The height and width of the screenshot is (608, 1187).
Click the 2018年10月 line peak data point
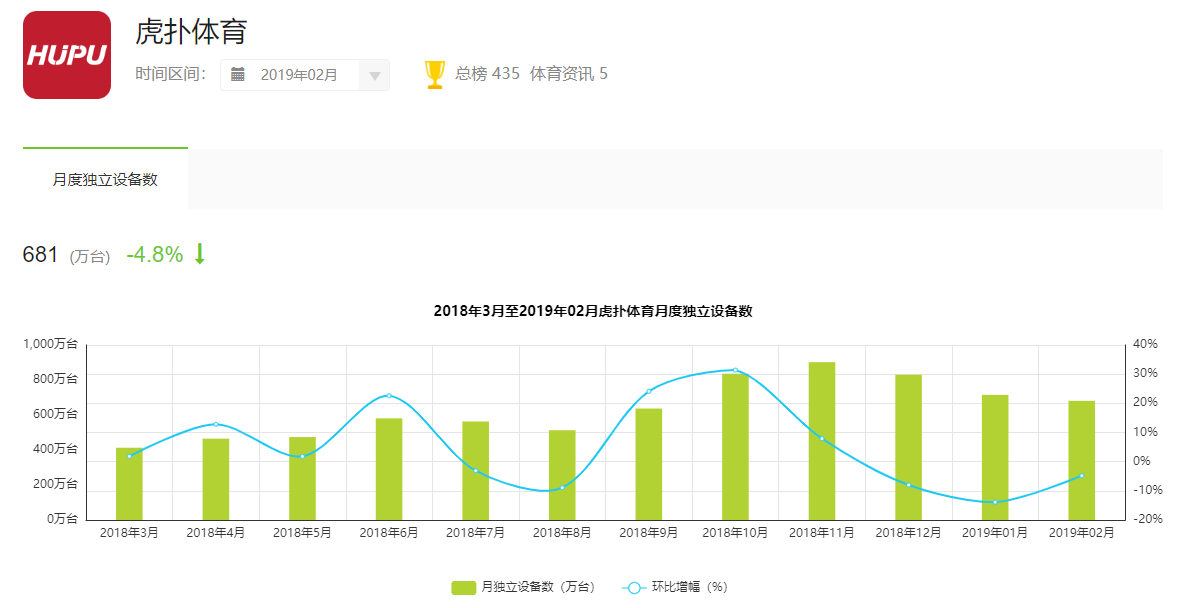click(x=735, y=370)
